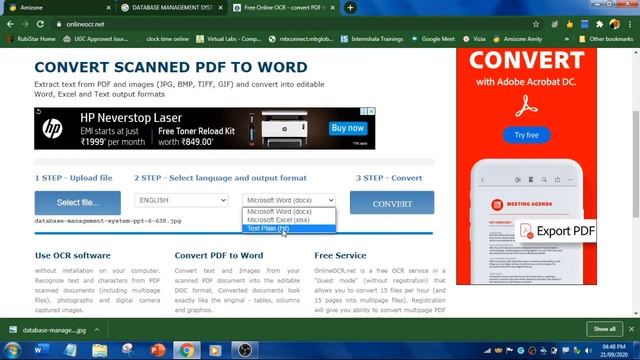Screen dimensions: 640x360
Task: Open UGC Approved Journal bookmark
Action: pyautogui.click(x=96, y=39)
